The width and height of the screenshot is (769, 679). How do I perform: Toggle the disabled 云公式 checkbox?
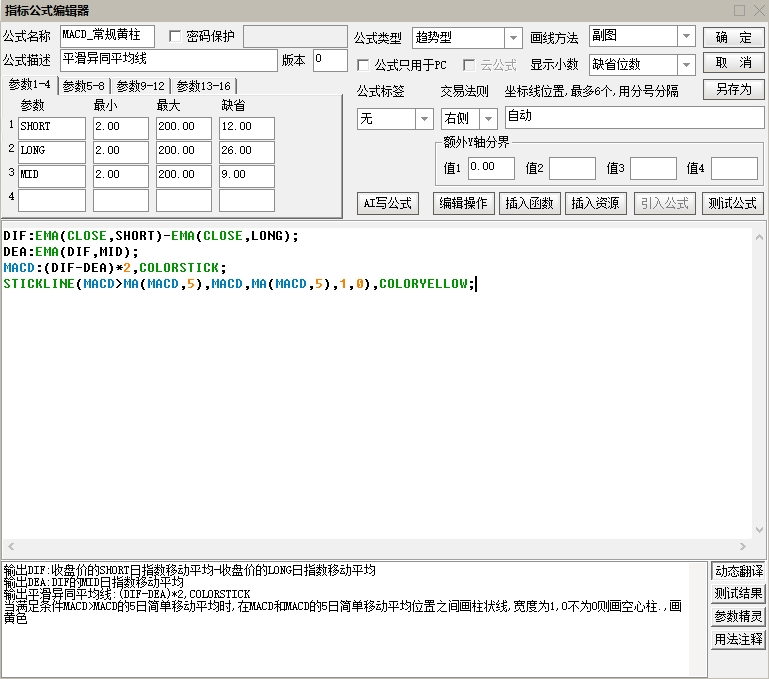click(469, 65)
